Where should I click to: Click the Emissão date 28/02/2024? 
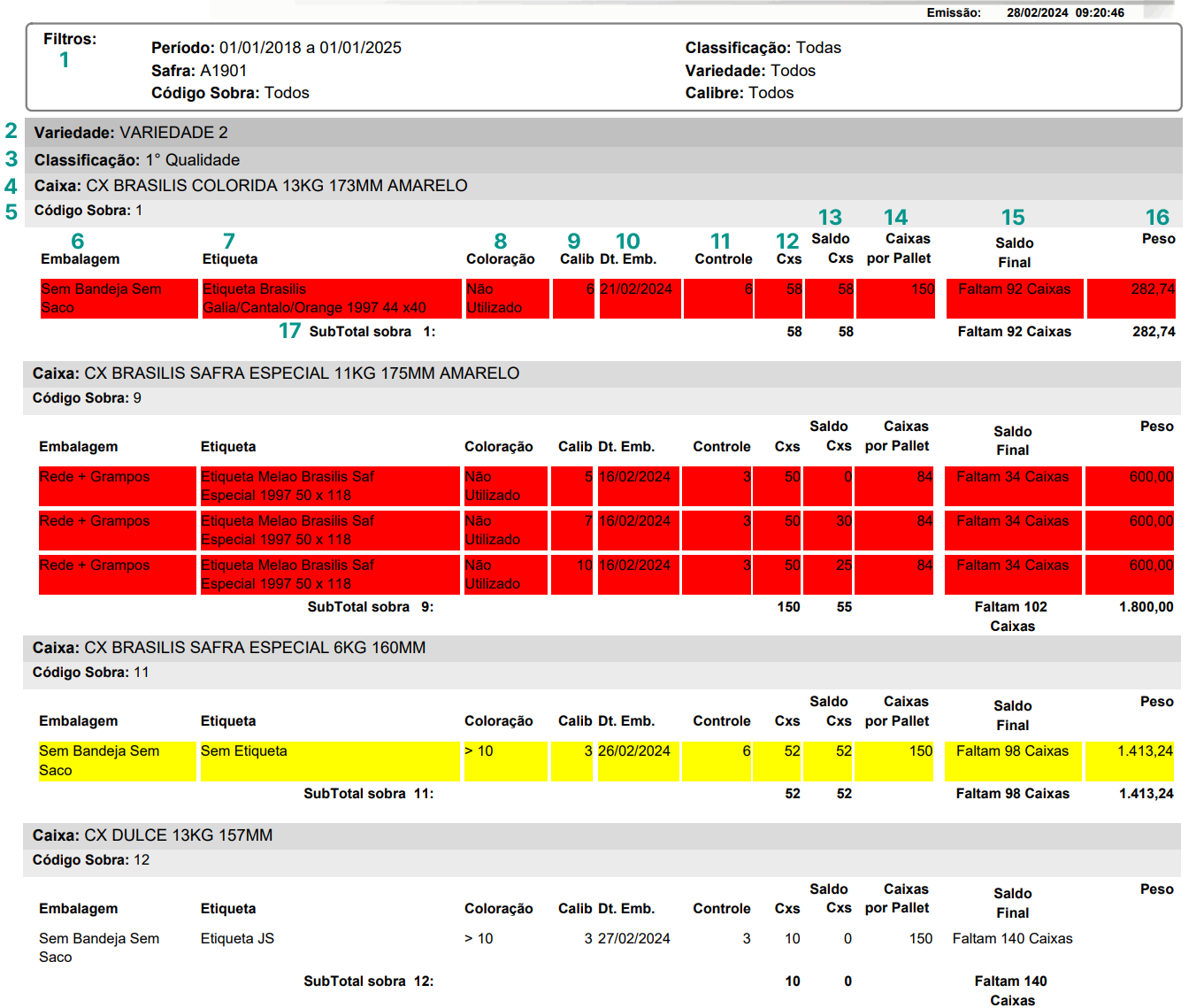[1037, 13]
